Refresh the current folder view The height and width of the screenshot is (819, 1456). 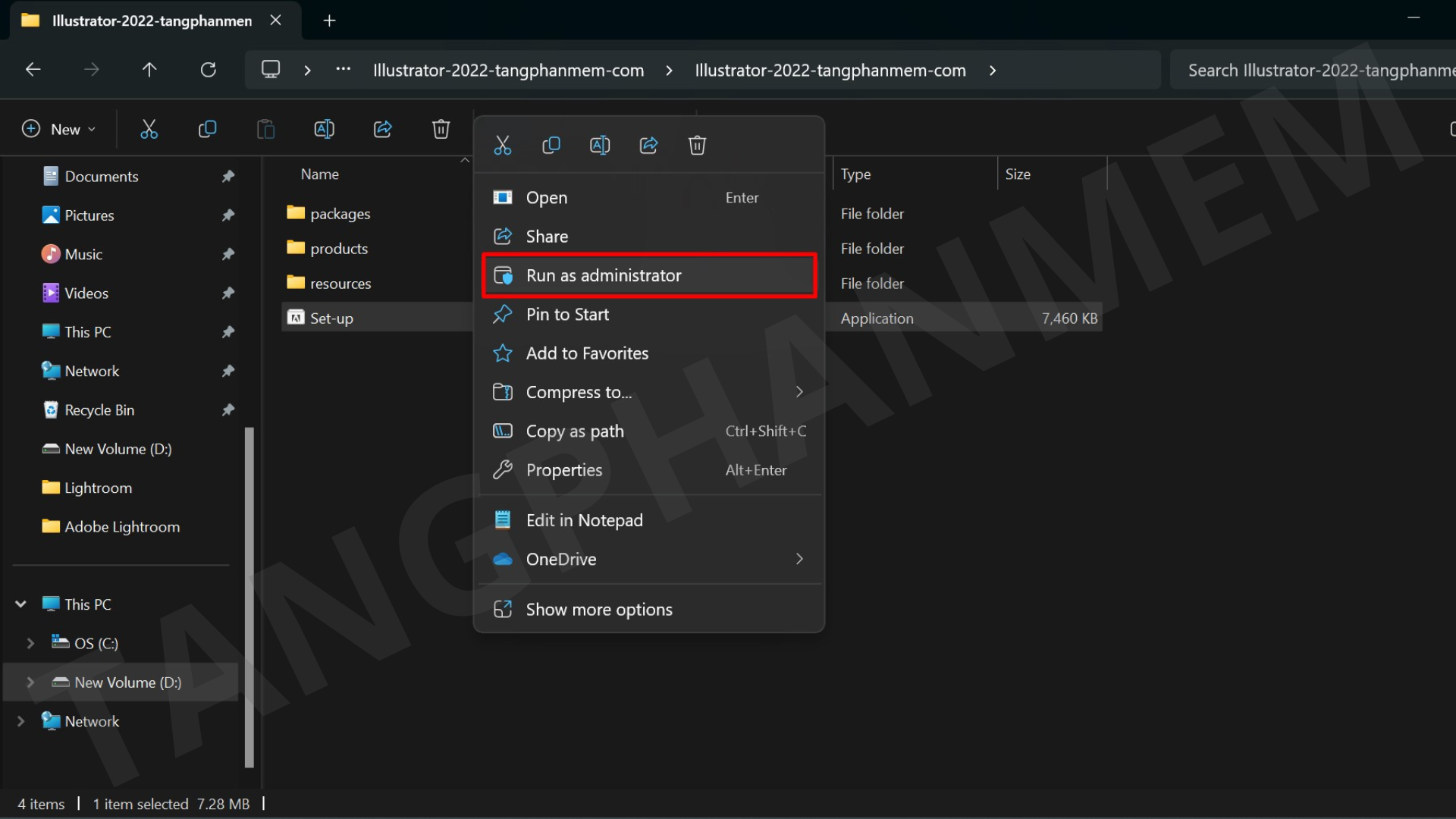(x=208, y=70)
